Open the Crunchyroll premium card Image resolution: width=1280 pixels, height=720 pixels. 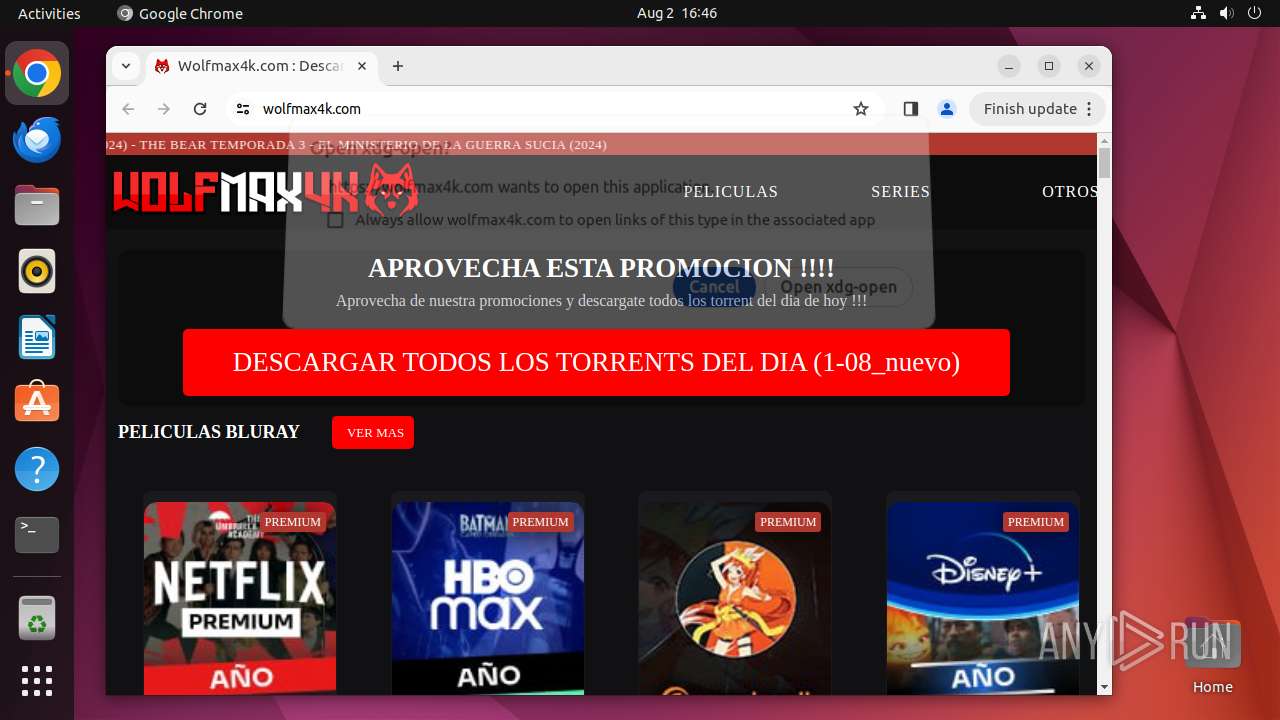pyautogui.click(x=735, y=598)
